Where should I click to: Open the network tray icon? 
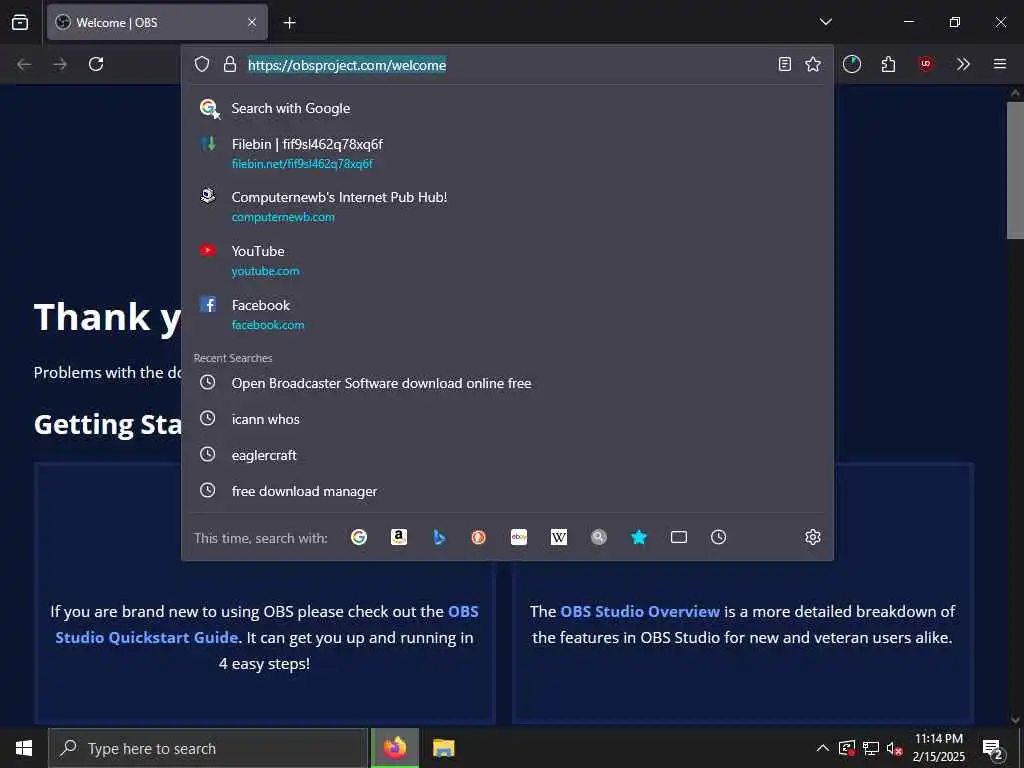tap(871, 748)
